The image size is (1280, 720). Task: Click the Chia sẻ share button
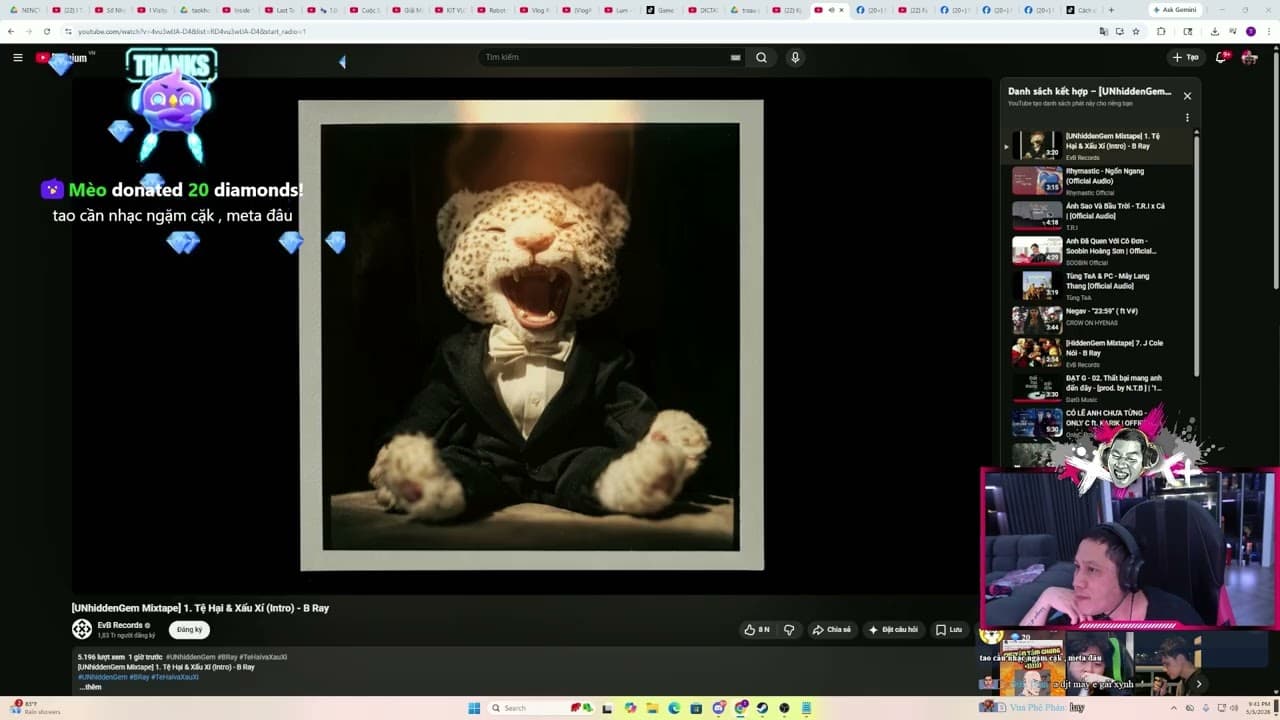pyautogui.click(x=831, y=630)
